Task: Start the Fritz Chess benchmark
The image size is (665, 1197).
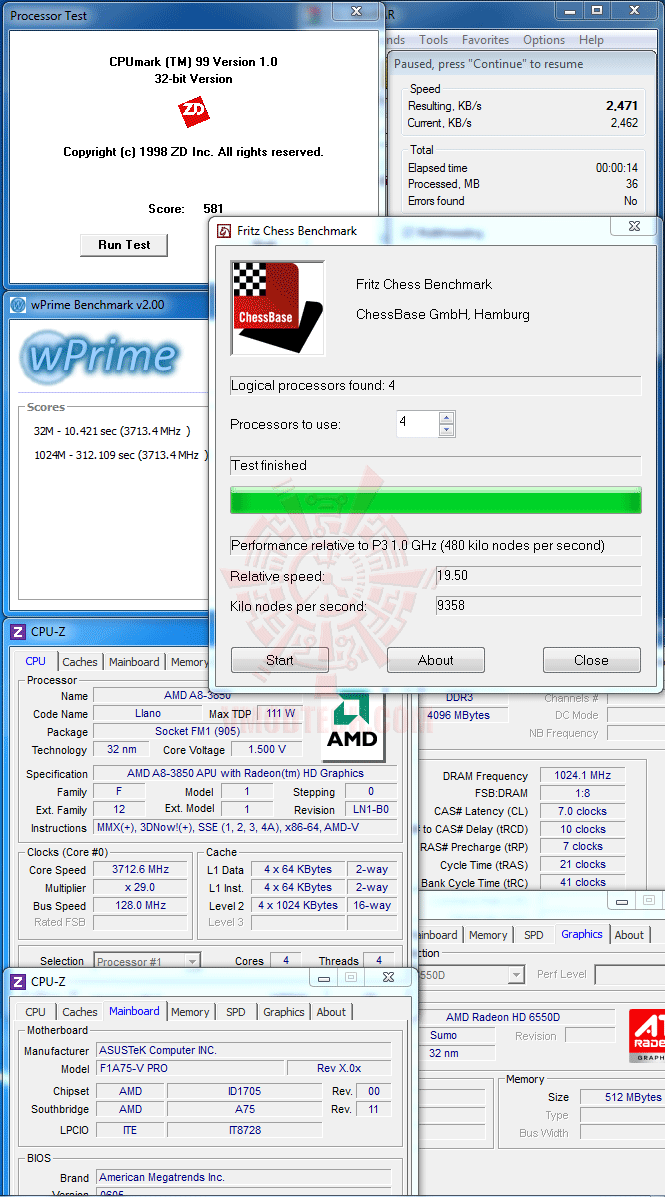Action: pos(279,660)
